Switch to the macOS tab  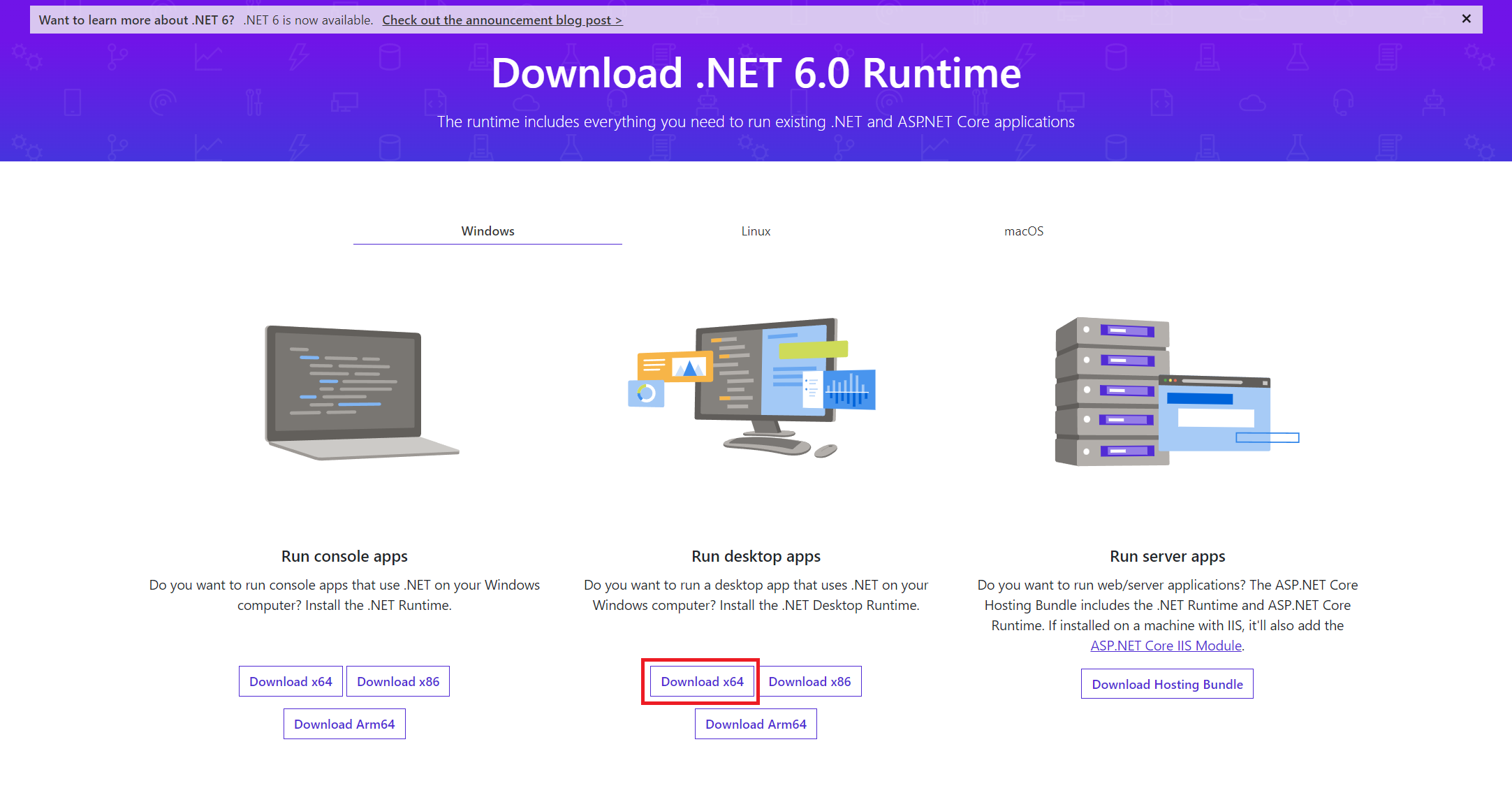pos(1024,231)
